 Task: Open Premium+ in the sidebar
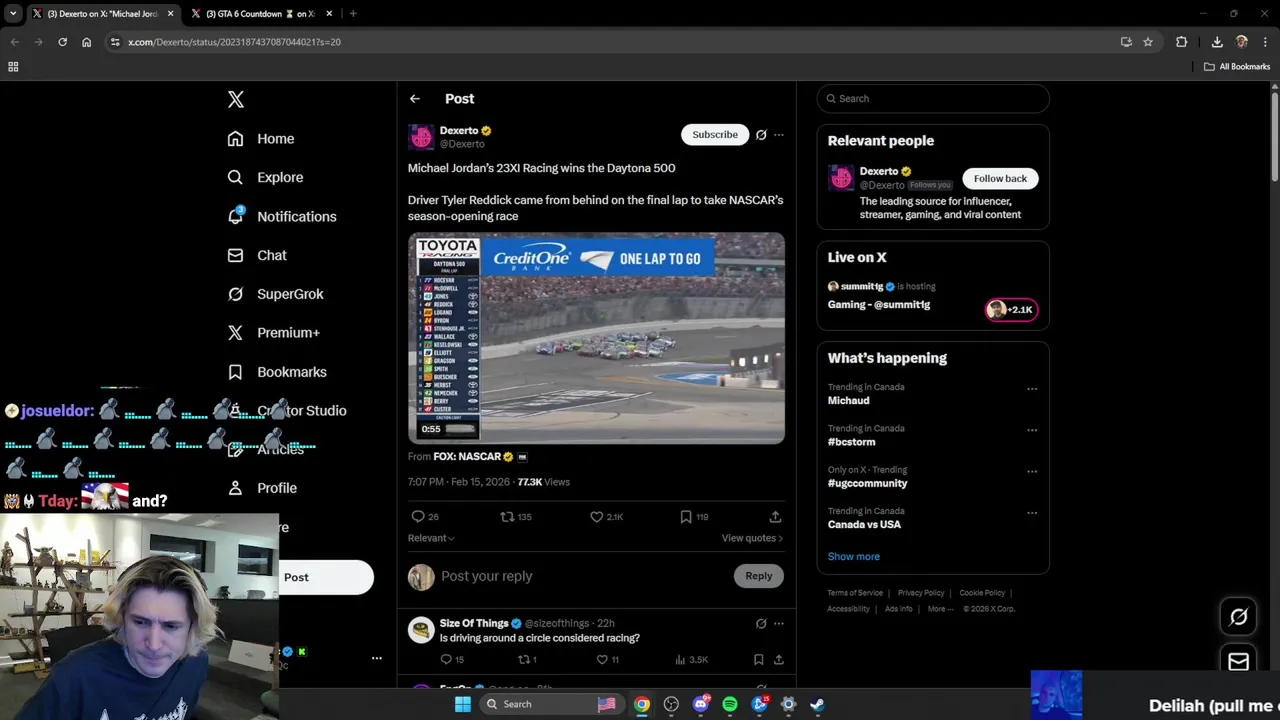pyautogui.click(x=274, y=333)
